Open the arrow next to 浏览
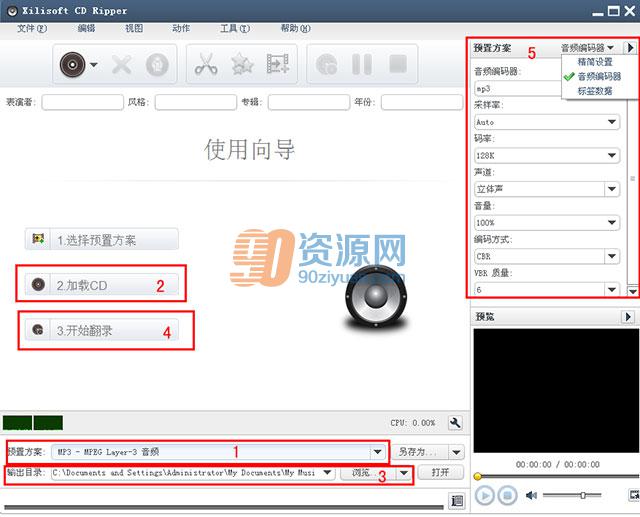The height and width of the screenshot is (517, 640). (x=404, y=473)
